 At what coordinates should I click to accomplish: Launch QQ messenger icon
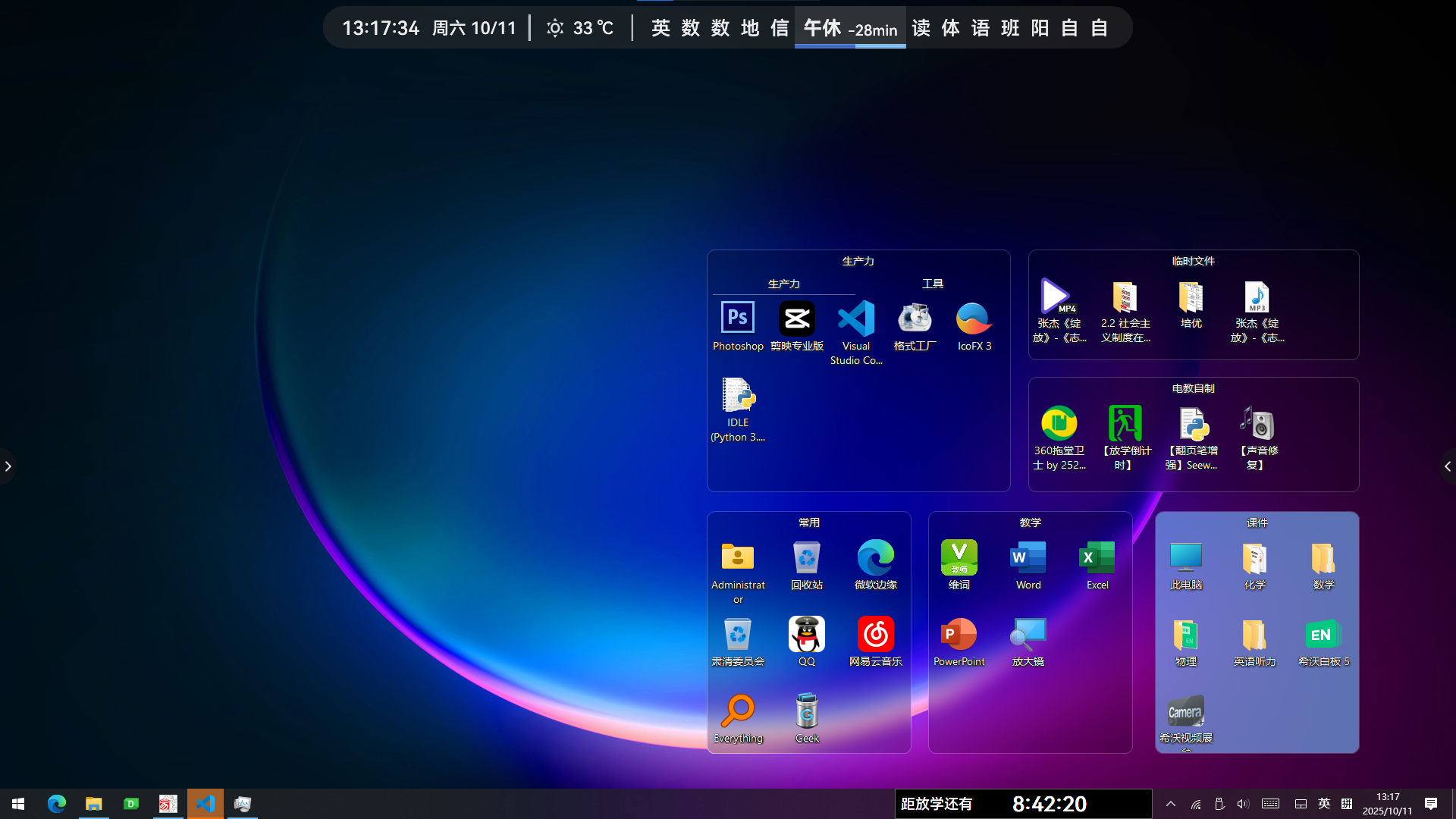point(806,635)
